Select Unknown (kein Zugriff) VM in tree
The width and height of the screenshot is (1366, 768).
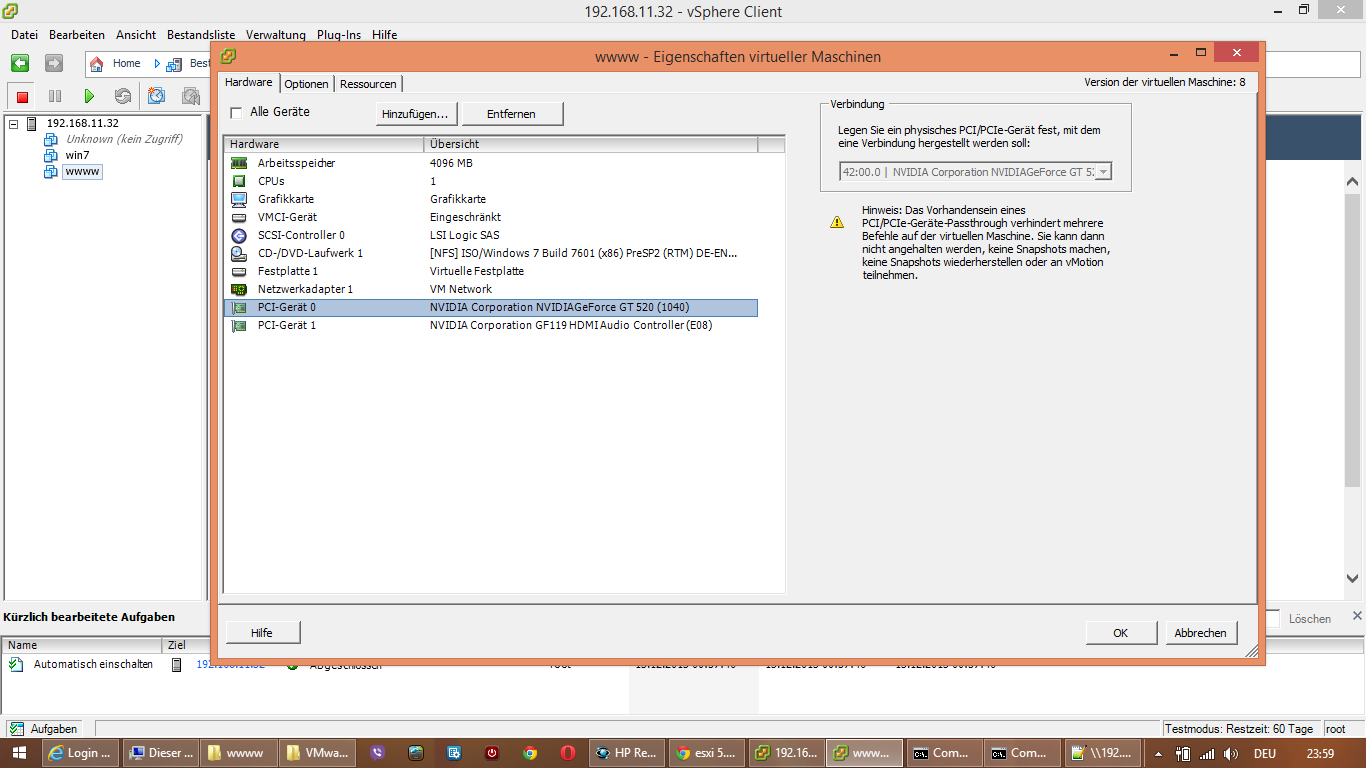coord(124,139)
